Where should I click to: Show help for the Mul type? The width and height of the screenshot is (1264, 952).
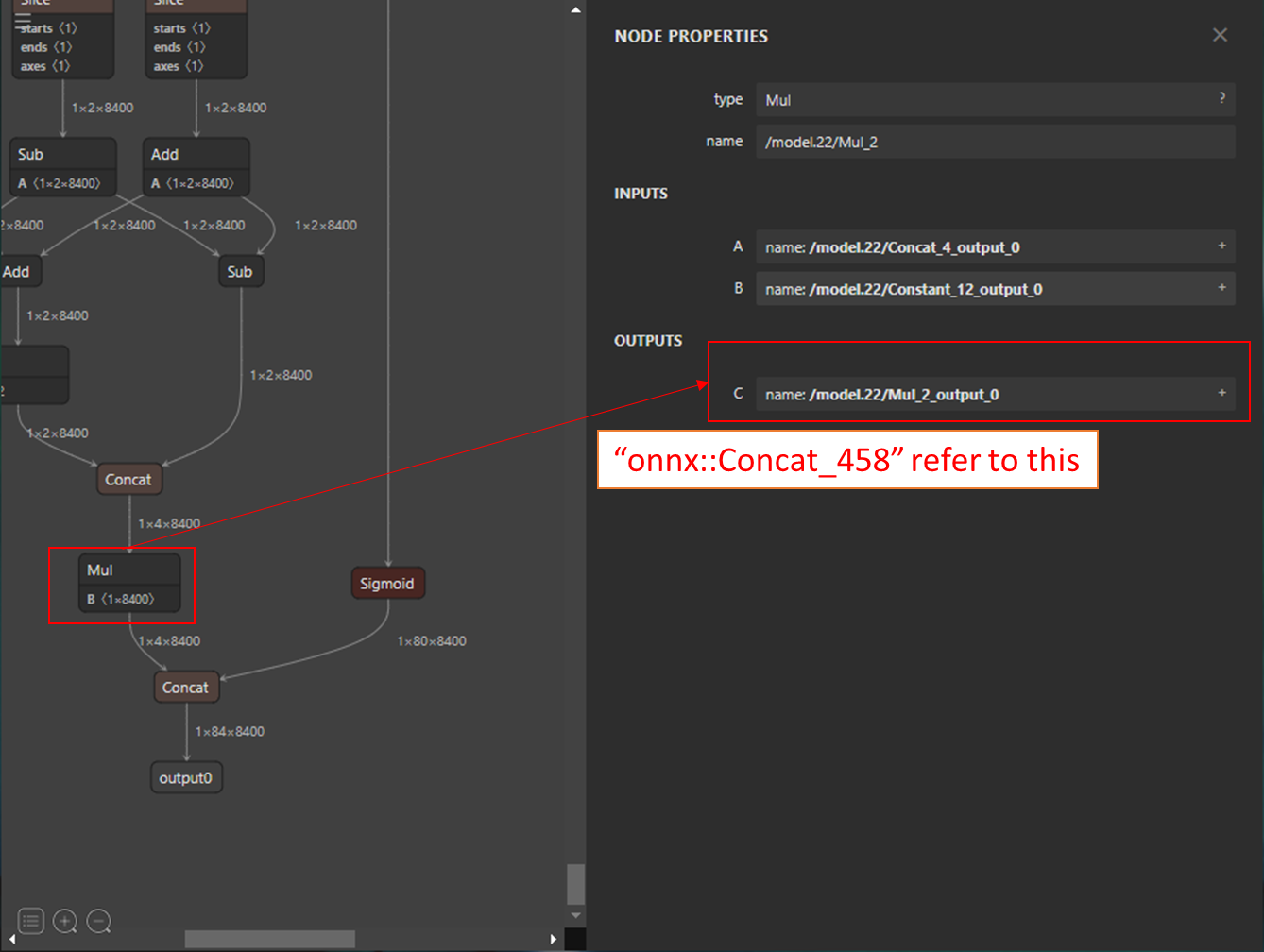click(x=1221, y=98)
